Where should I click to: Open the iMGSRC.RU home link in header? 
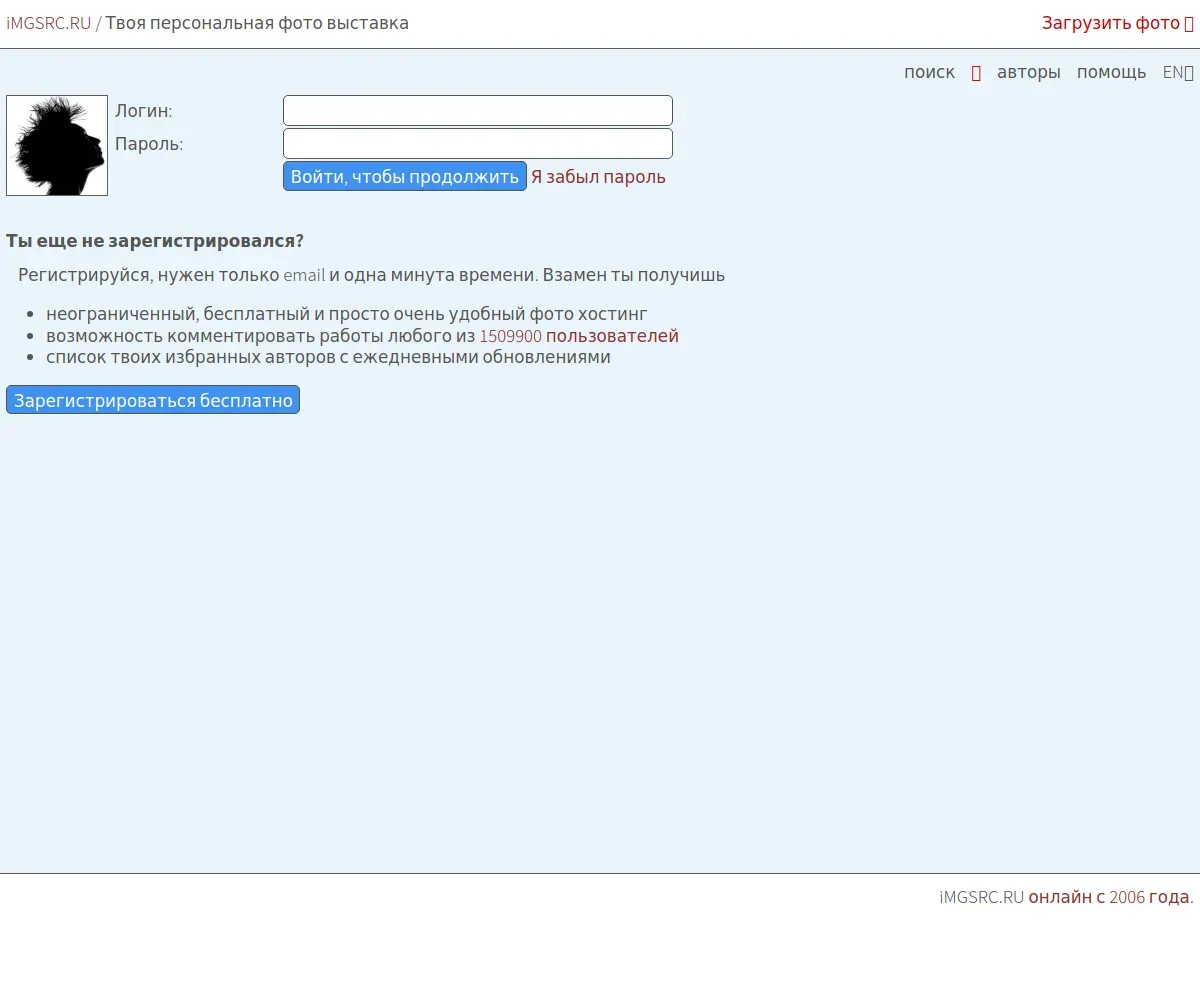coord(48,23)
